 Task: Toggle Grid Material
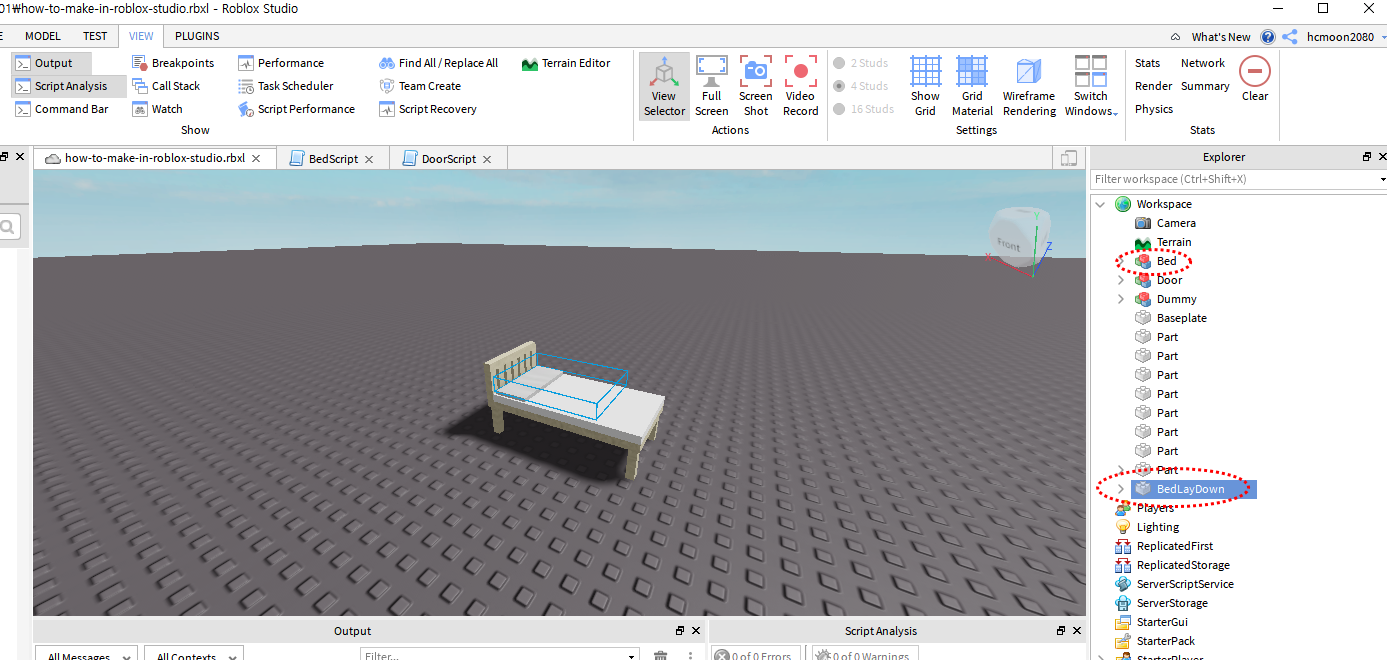tap(972, 86)
